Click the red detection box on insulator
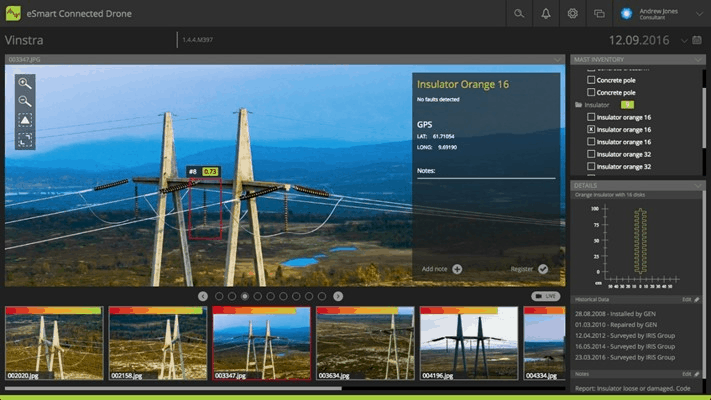This screenshot has width=711, height=400. point(205,208)
